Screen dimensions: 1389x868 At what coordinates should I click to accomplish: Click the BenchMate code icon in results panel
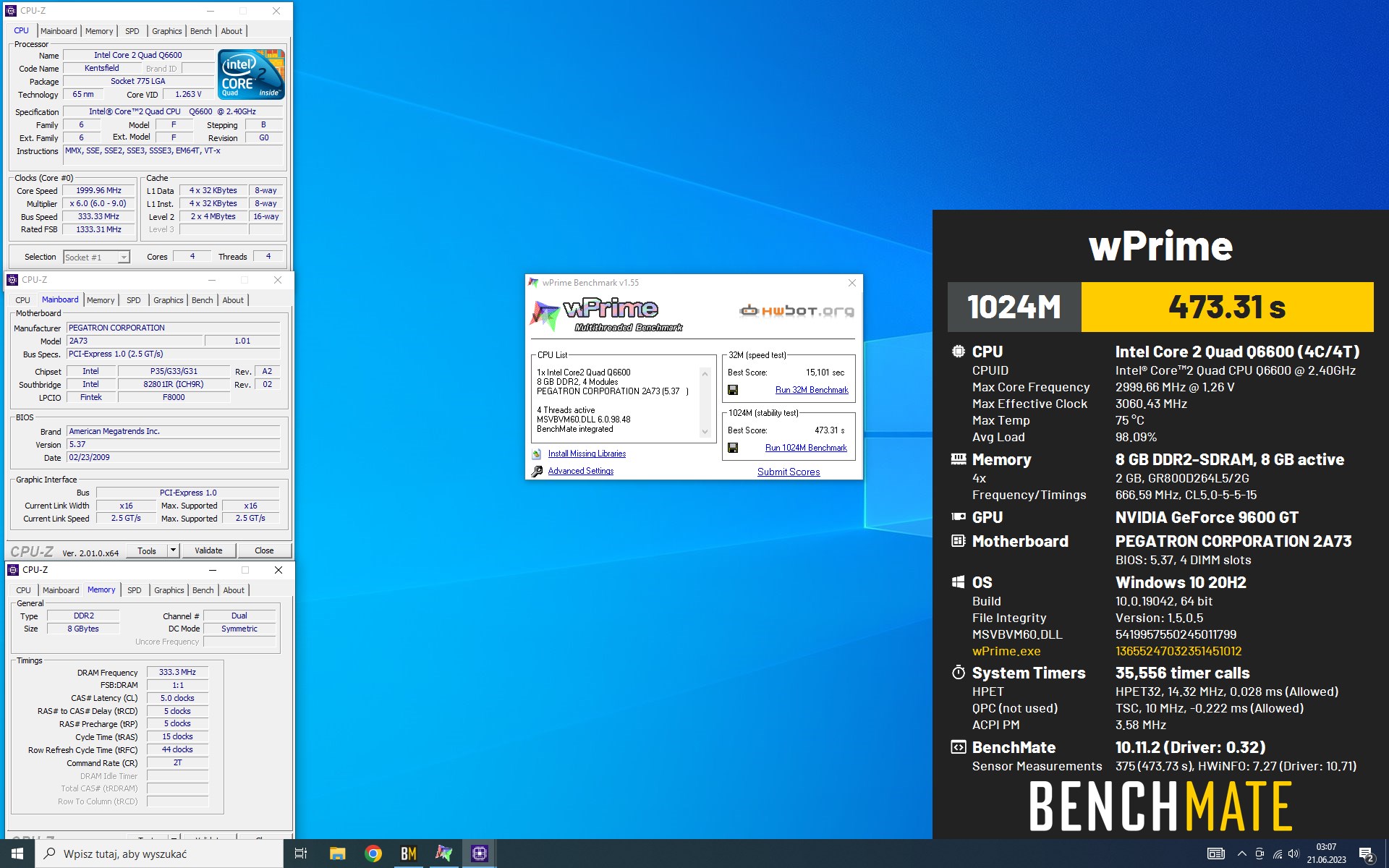pos(959,747)
